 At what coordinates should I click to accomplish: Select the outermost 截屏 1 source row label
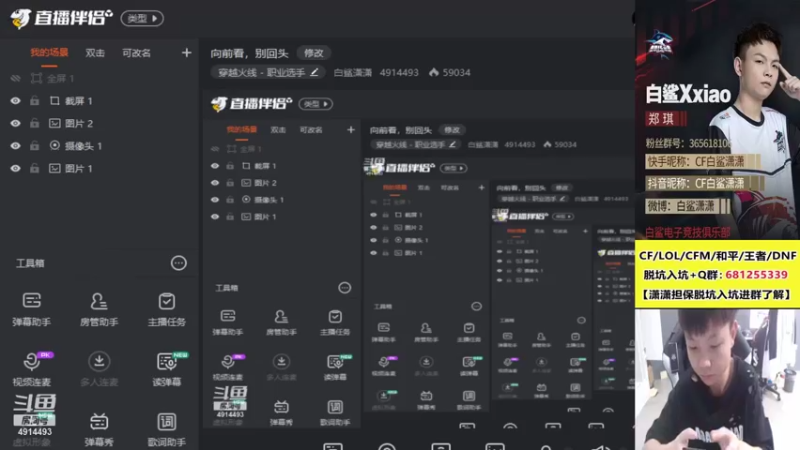pyautogui.click(x=78, y=101)
